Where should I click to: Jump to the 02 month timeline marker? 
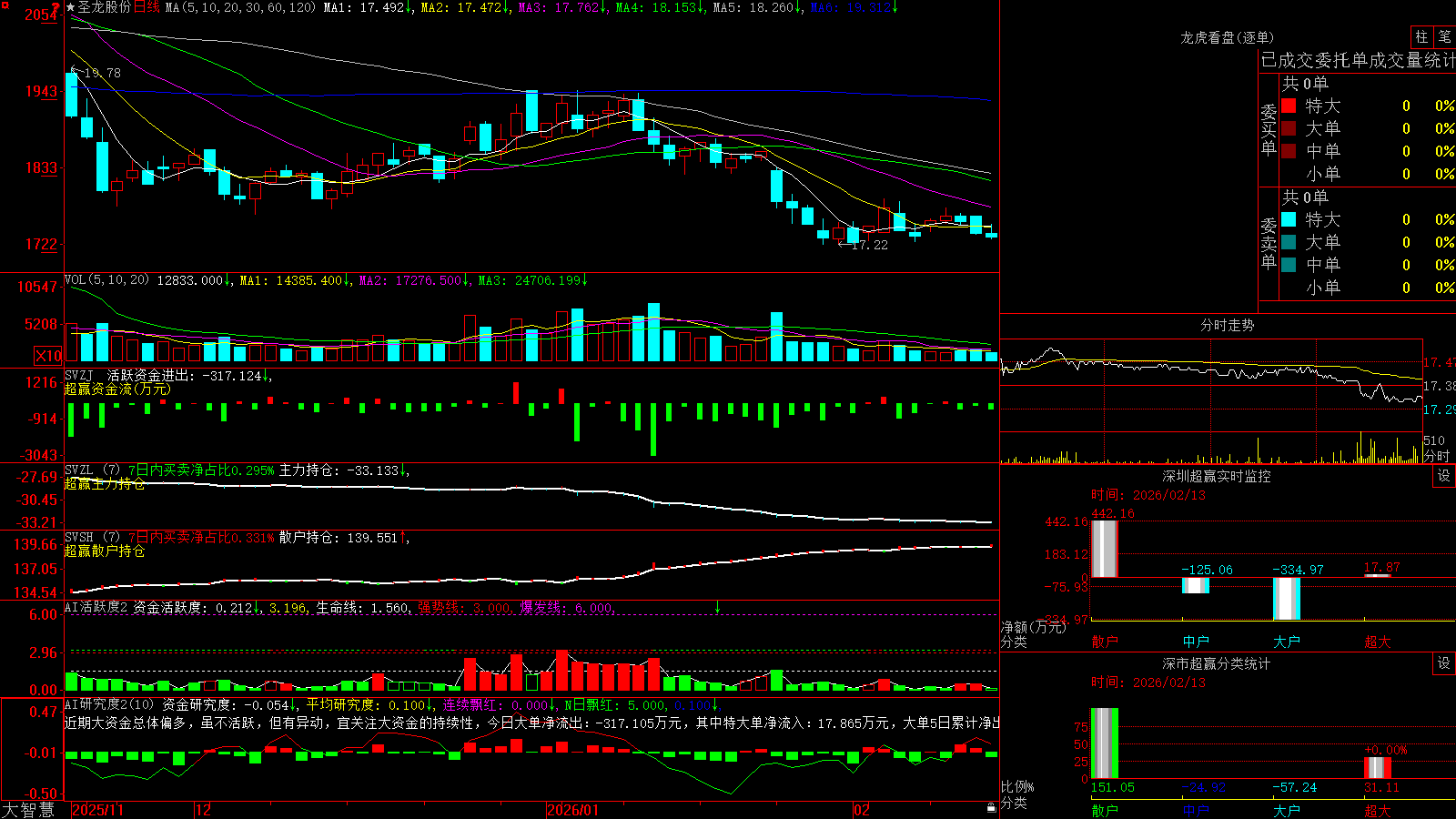point(862,810)
